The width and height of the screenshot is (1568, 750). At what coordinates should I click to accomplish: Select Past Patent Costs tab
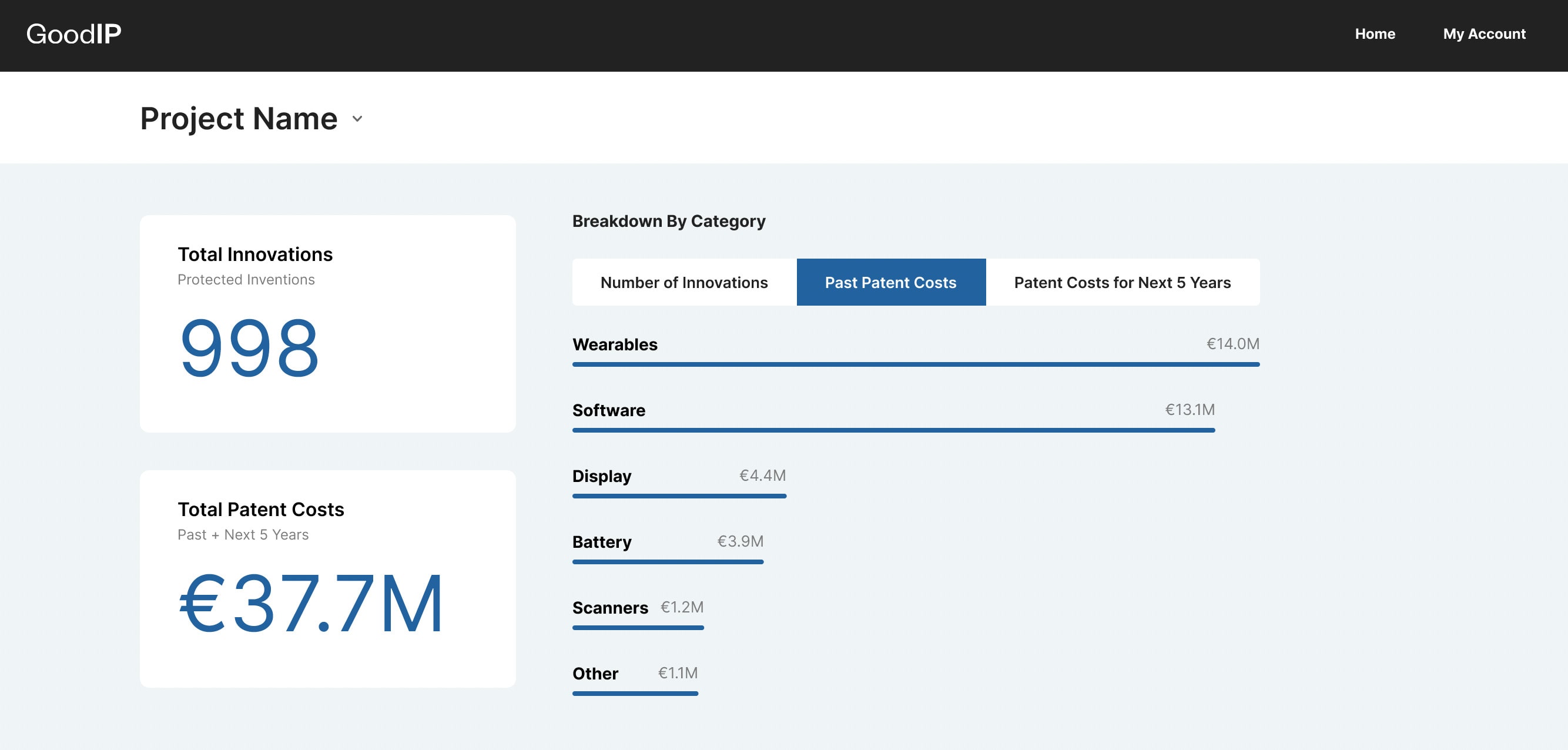[889, 282]
